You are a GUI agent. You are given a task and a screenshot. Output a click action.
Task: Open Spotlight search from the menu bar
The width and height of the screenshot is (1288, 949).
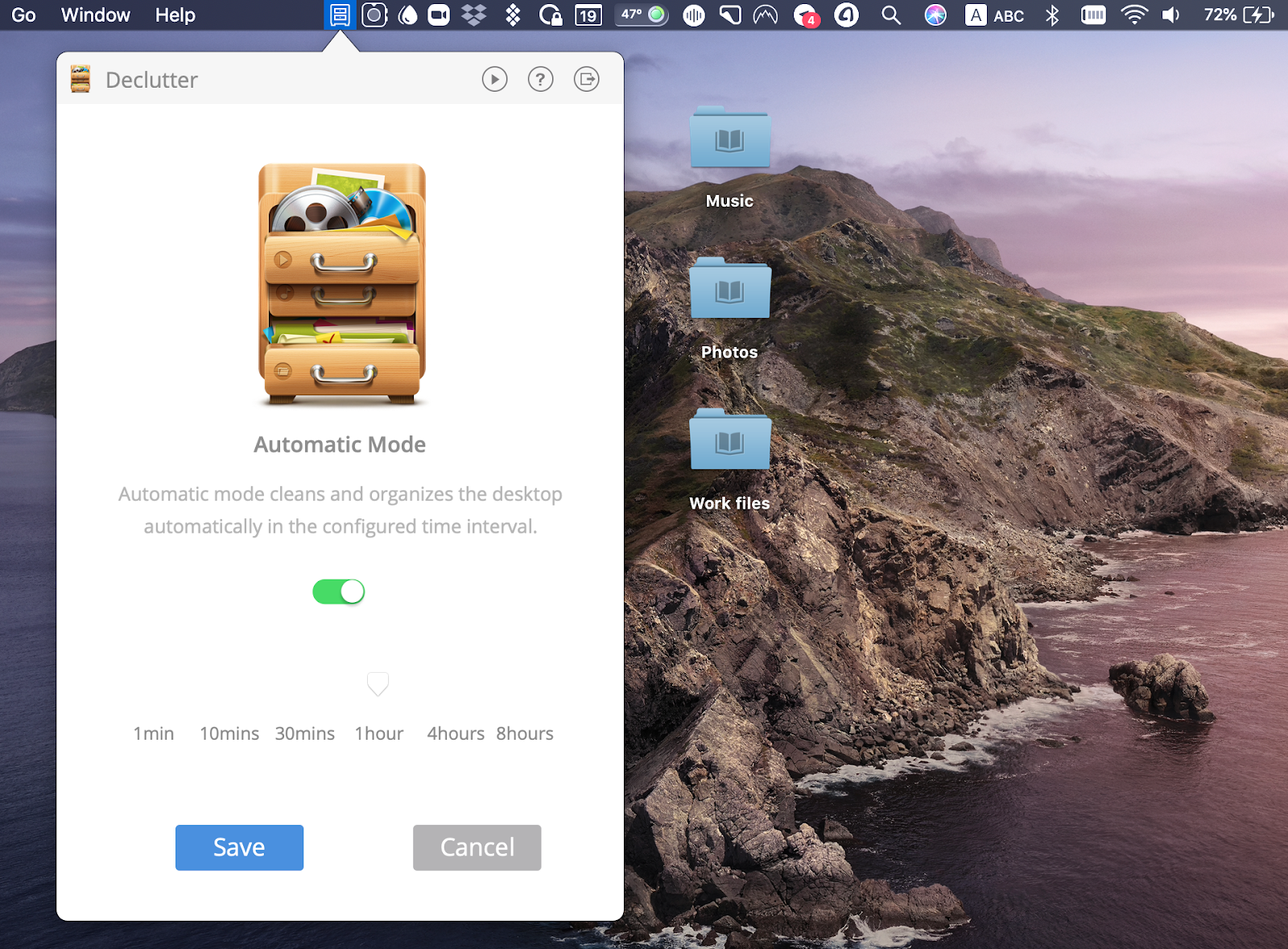coord(890,14)
